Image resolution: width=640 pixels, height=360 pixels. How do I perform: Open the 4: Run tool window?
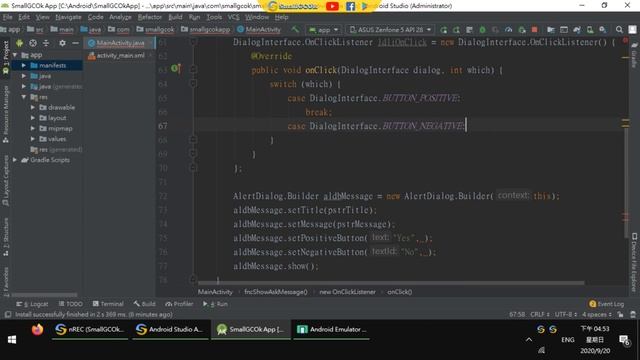tap(216, 304)
